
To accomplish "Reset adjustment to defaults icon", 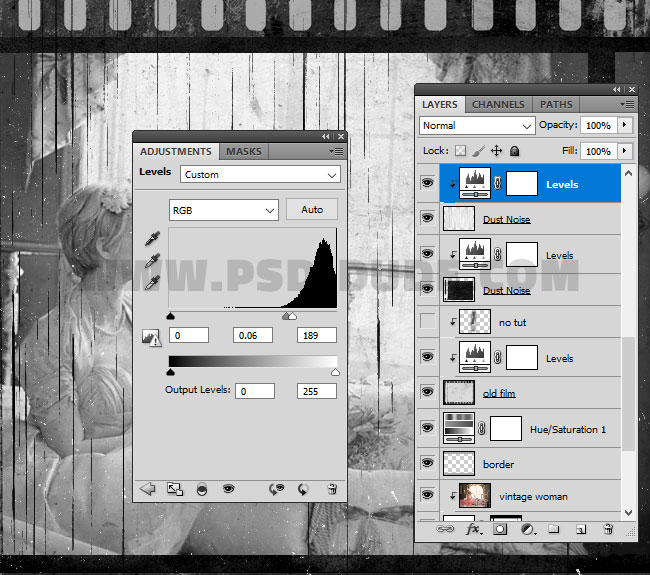I will [303, 489].
